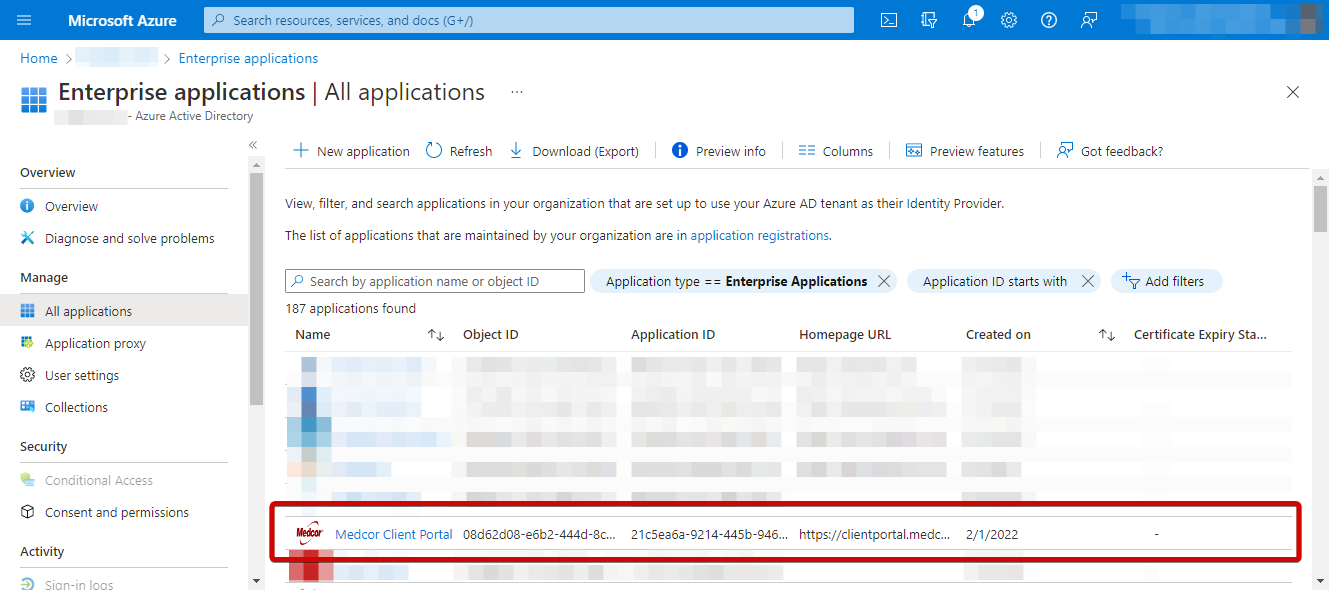Open Consent and permissions

coord(117,512)
